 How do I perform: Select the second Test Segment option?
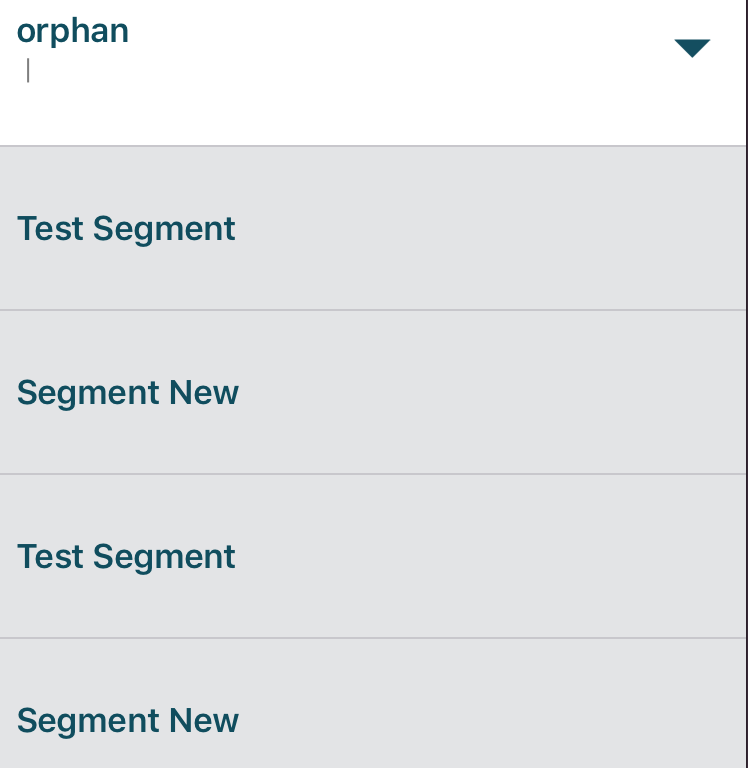pos(127,557)
